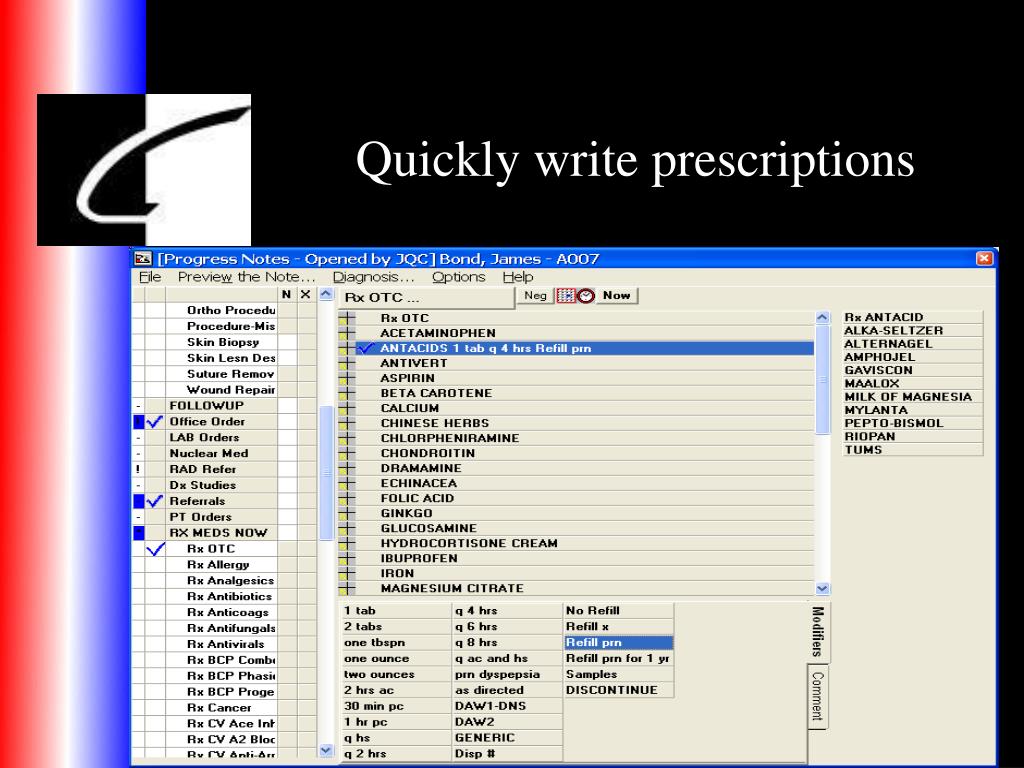Viewport: 1024px width, 768px height.
Task: Open the File menu
Action: tap(150, 277)
